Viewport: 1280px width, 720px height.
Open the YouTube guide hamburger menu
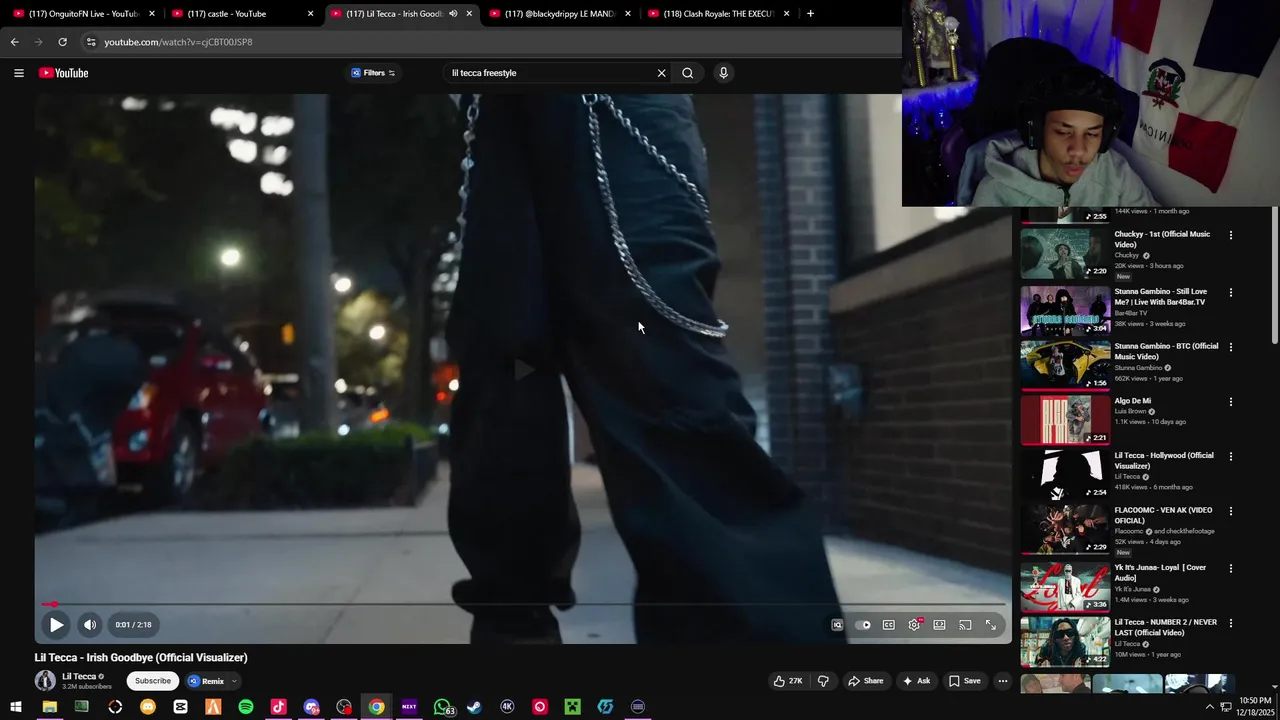tap(18, 73)
